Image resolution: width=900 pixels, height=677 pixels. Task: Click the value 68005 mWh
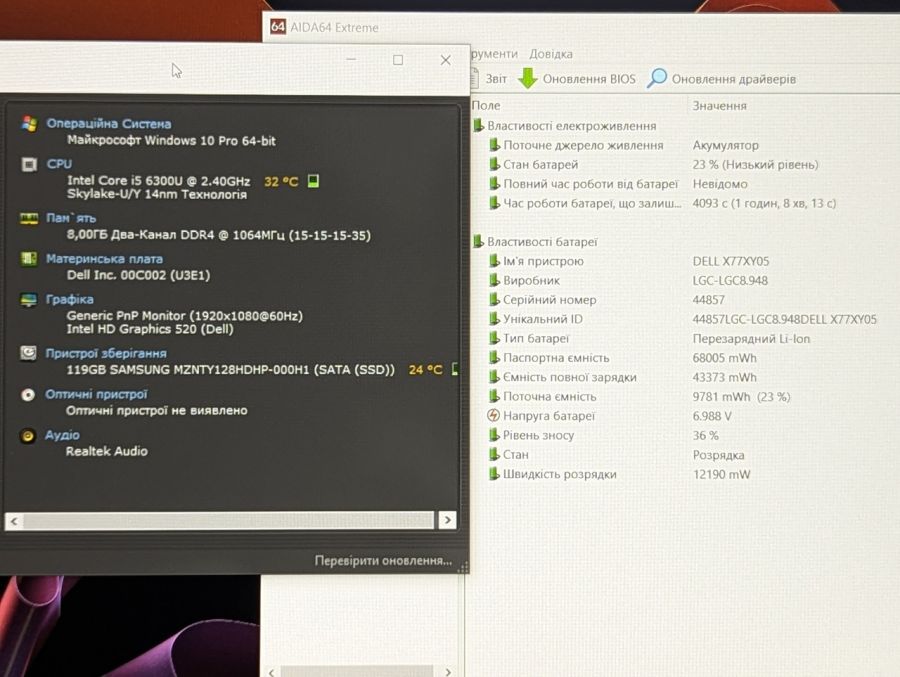724,358
